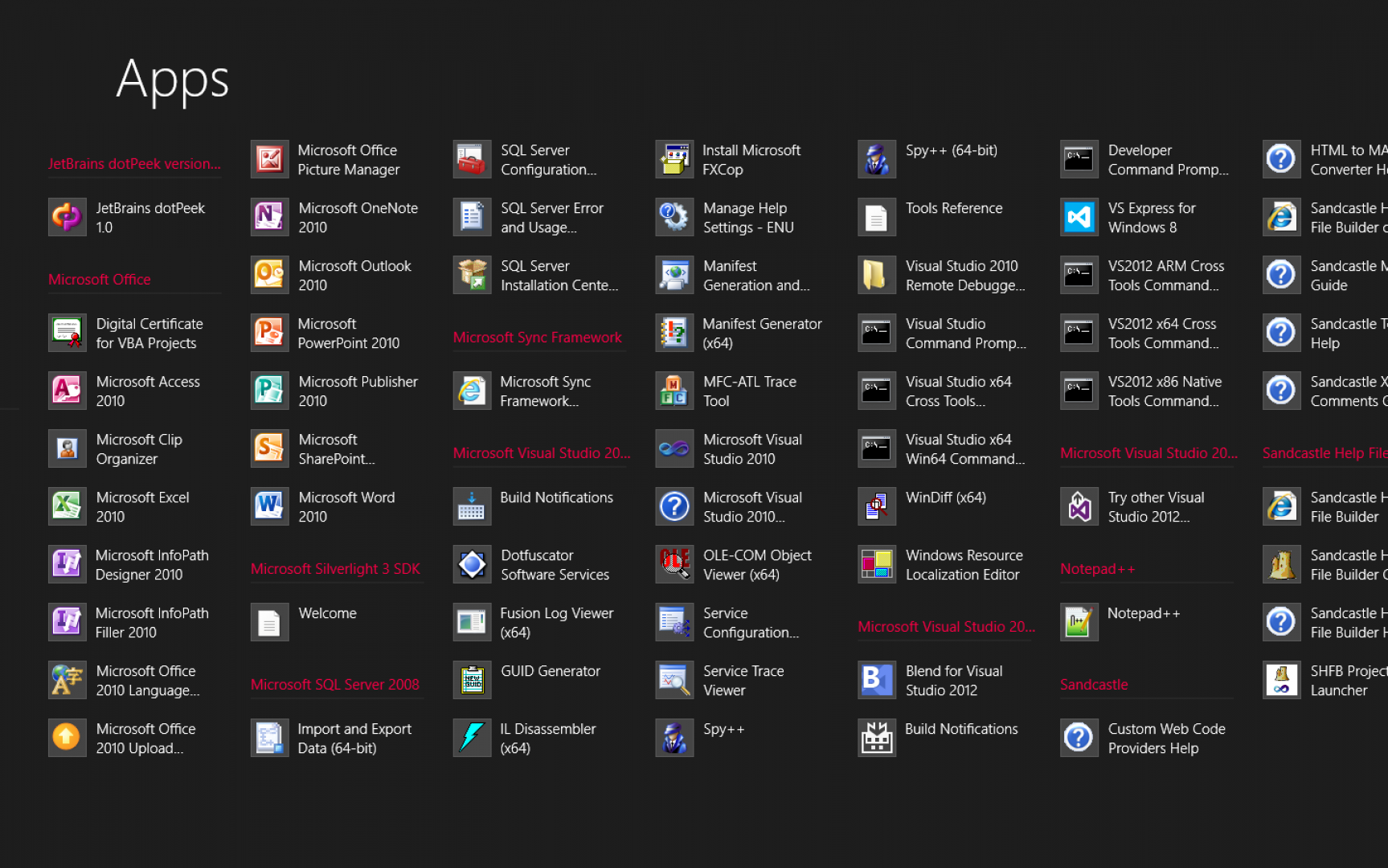The image size is (1388, 868).
Task: Launch Microsoft Excel 2010 icon
Action: 68,507
